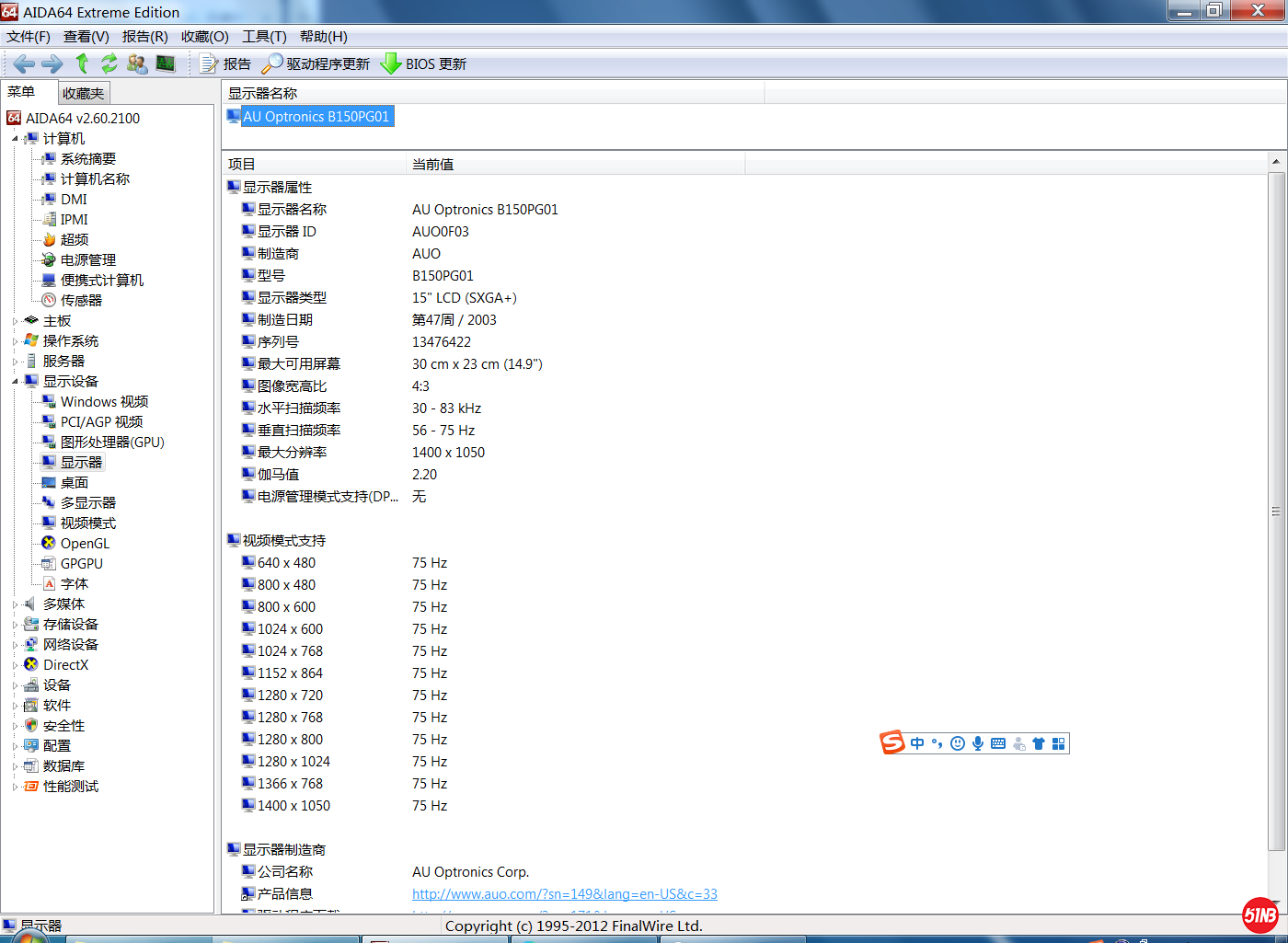Screen dimensions: 1288x943
Task: Click the green Up arrow toolbar icon
Action: coord(82,63)
